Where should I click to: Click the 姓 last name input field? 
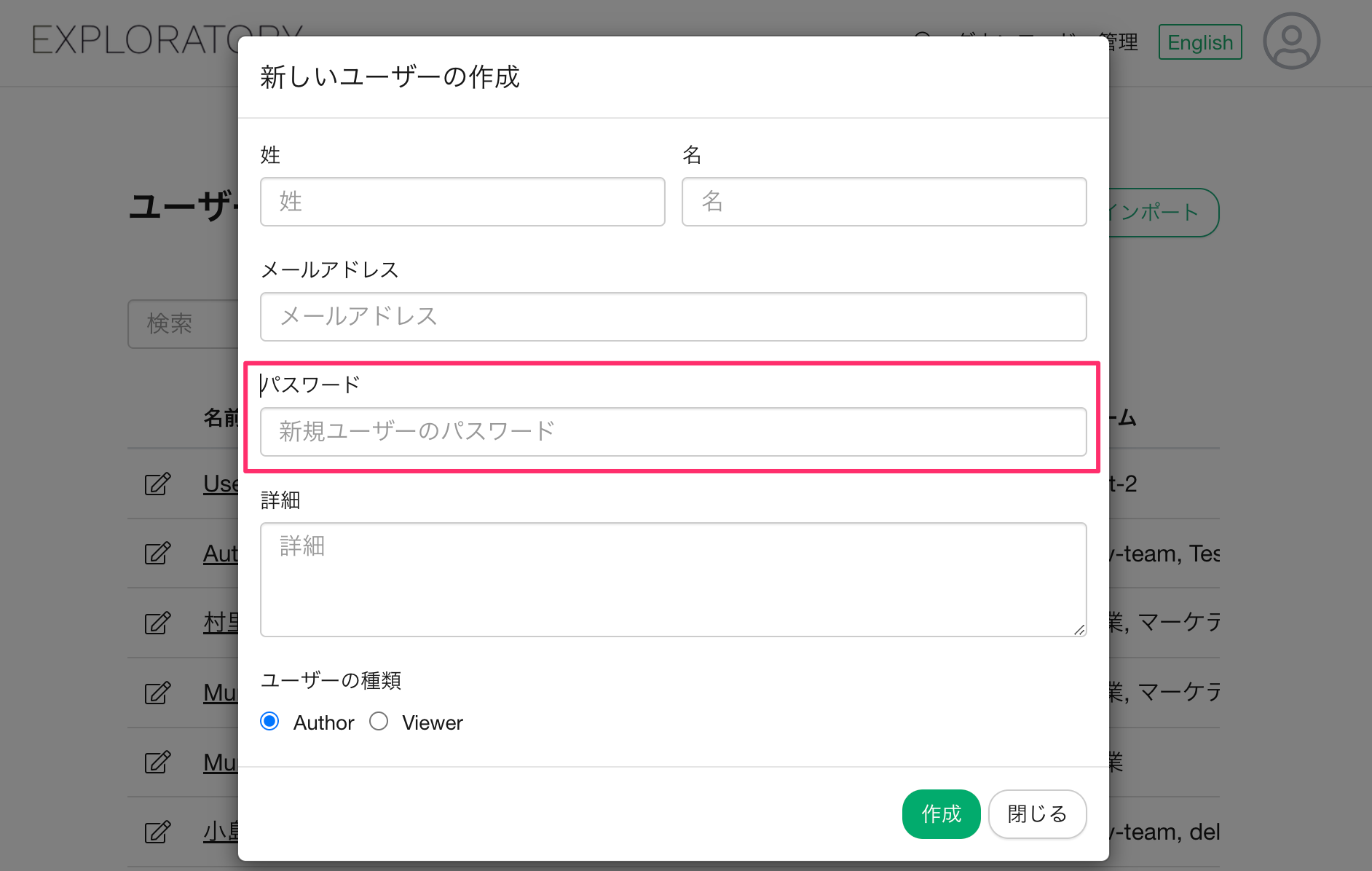(x=462, y=202)
